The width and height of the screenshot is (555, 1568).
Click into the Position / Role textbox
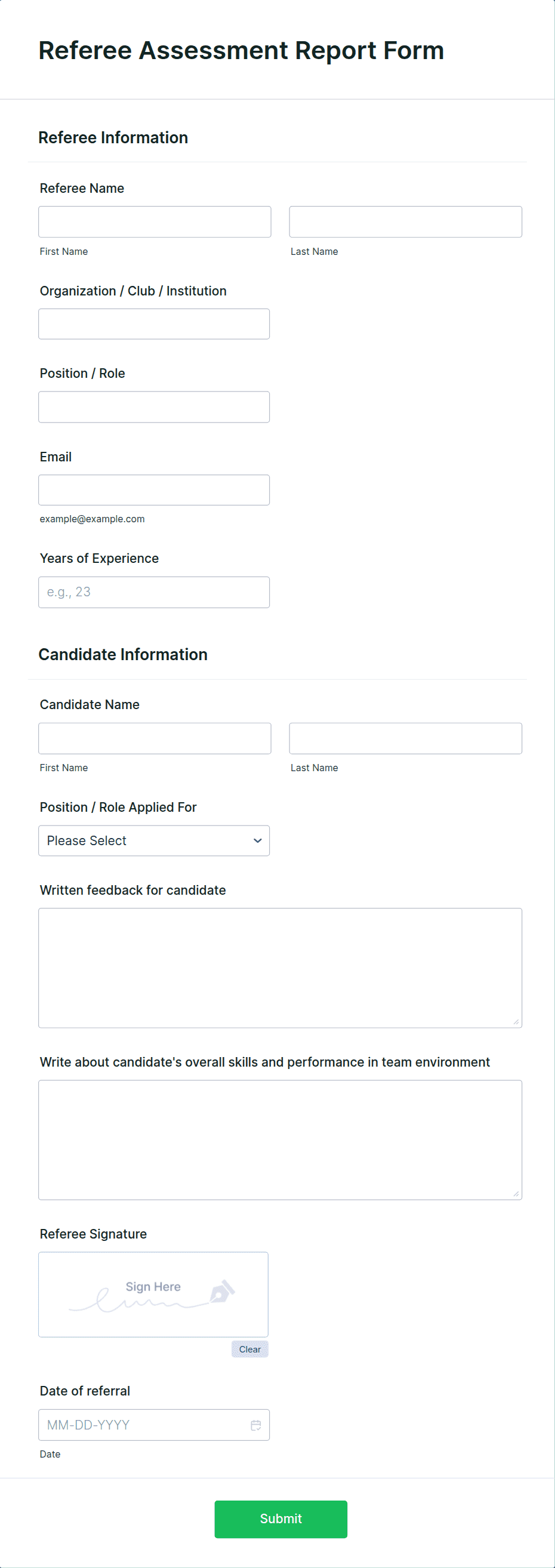[153, 406]
